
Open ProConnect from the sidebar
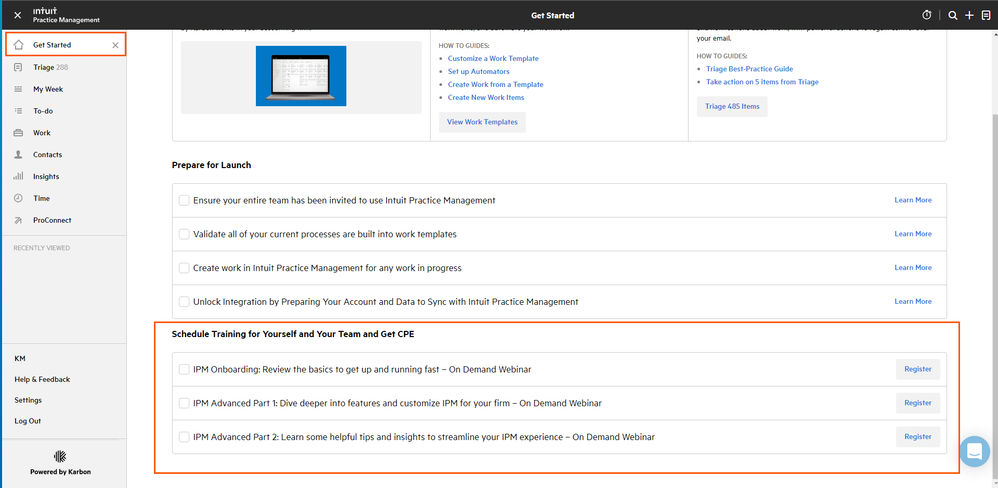pyautogui.click(x=52, y=220)
